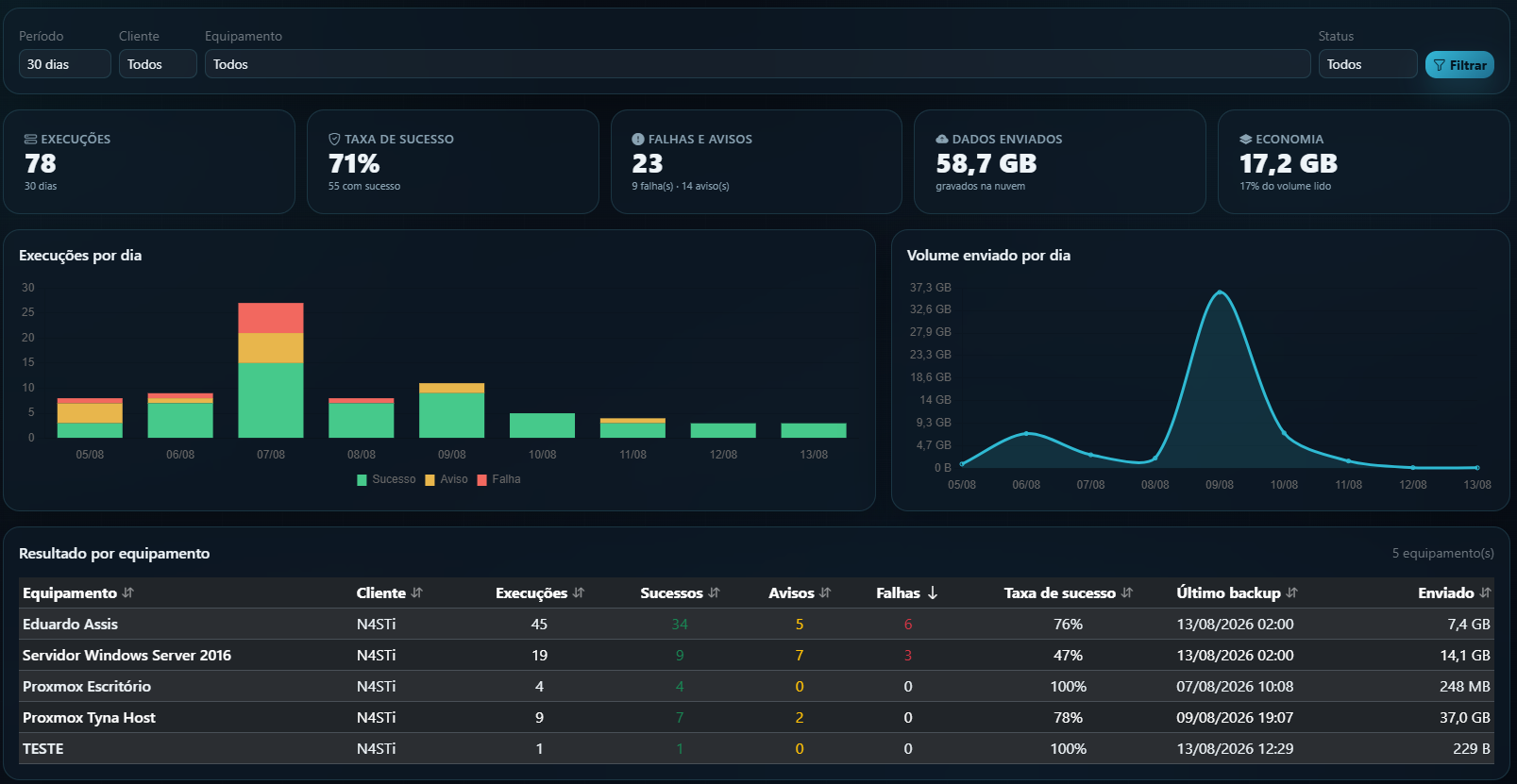
Task: Click the green bar for 10/08
Action: tap(542, 425)
